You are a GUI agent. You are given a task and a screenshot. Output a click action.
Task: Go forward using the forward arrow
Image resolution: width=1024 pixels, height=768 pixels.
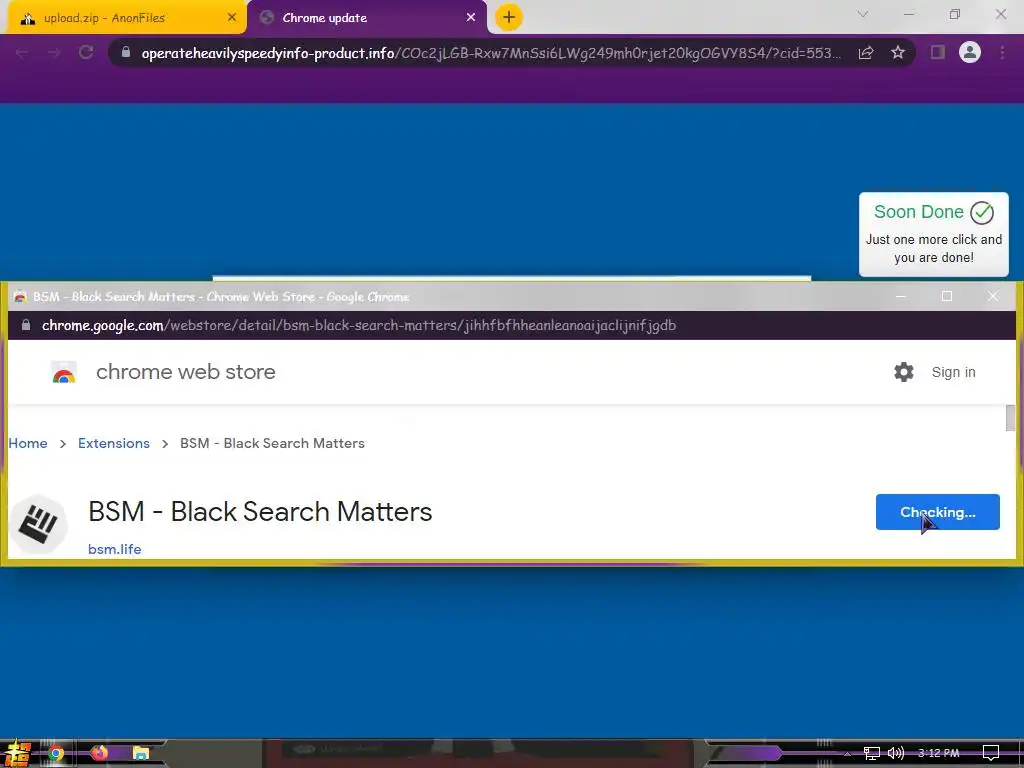[54, 53]
